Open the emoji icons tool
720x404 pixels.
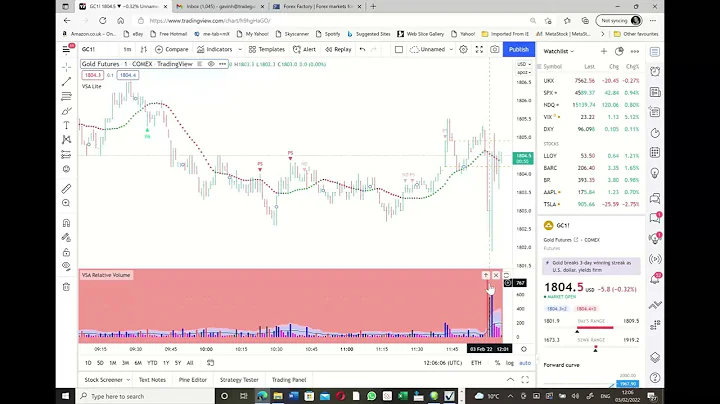pyautogui.click(x=66, y=169)
